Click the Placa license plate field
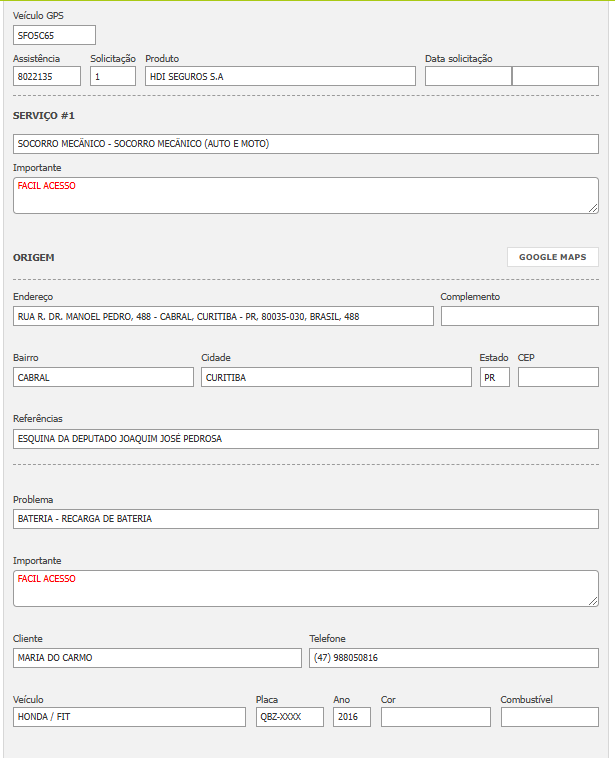The image size is (615, 758). 289,717
